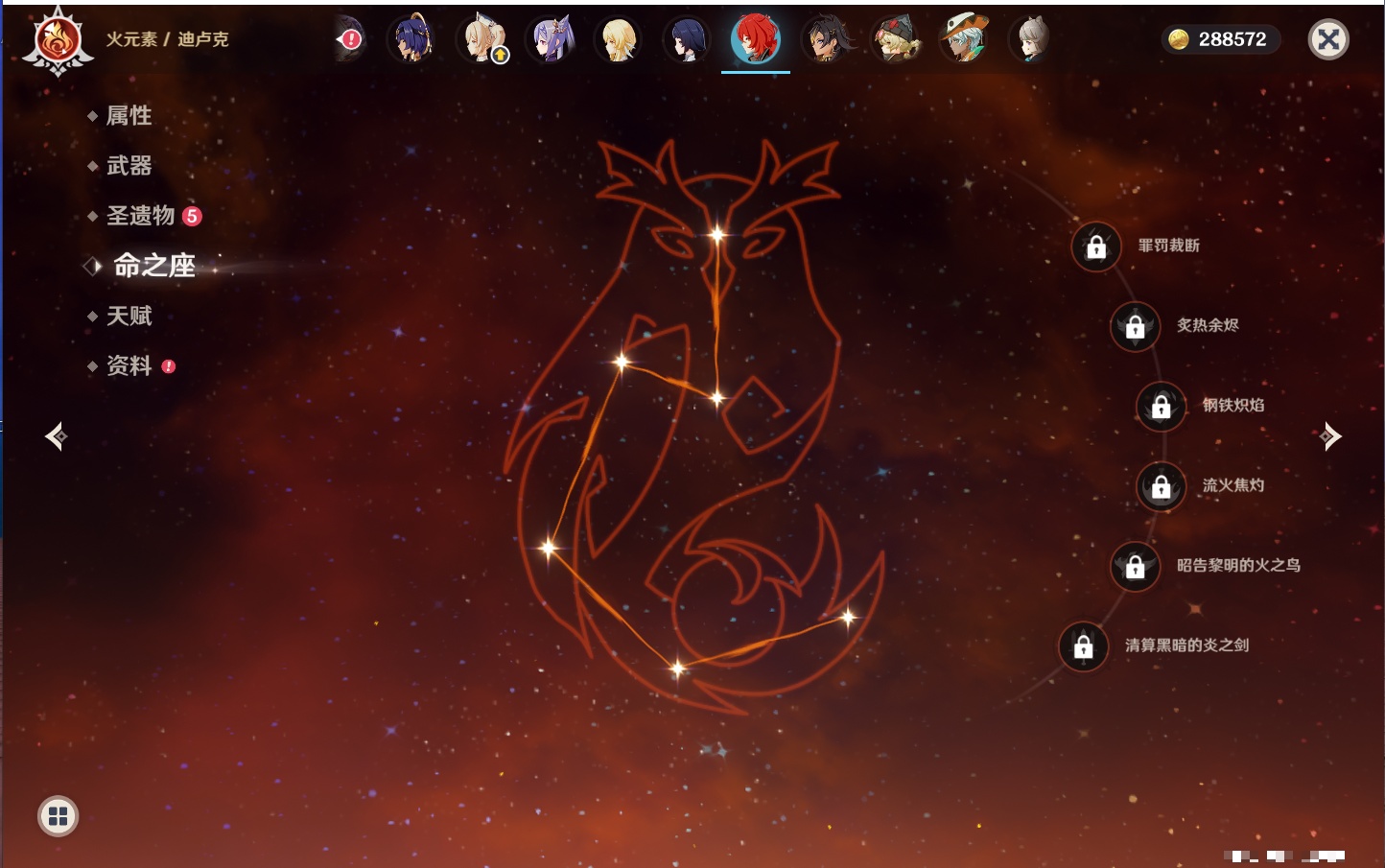Select the blonde character with red hood and goggles
This screenshot has width=1385, height=868.
click(x=896, y=39)
